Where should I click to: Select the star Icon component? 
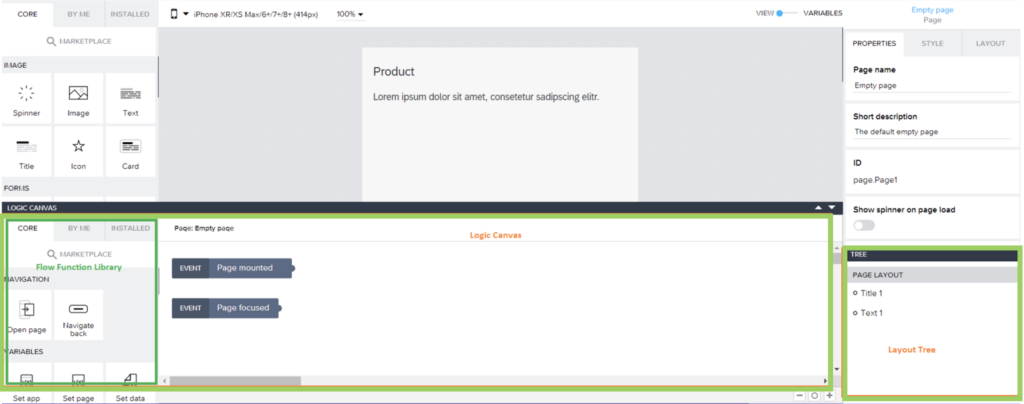click(78, 147)
